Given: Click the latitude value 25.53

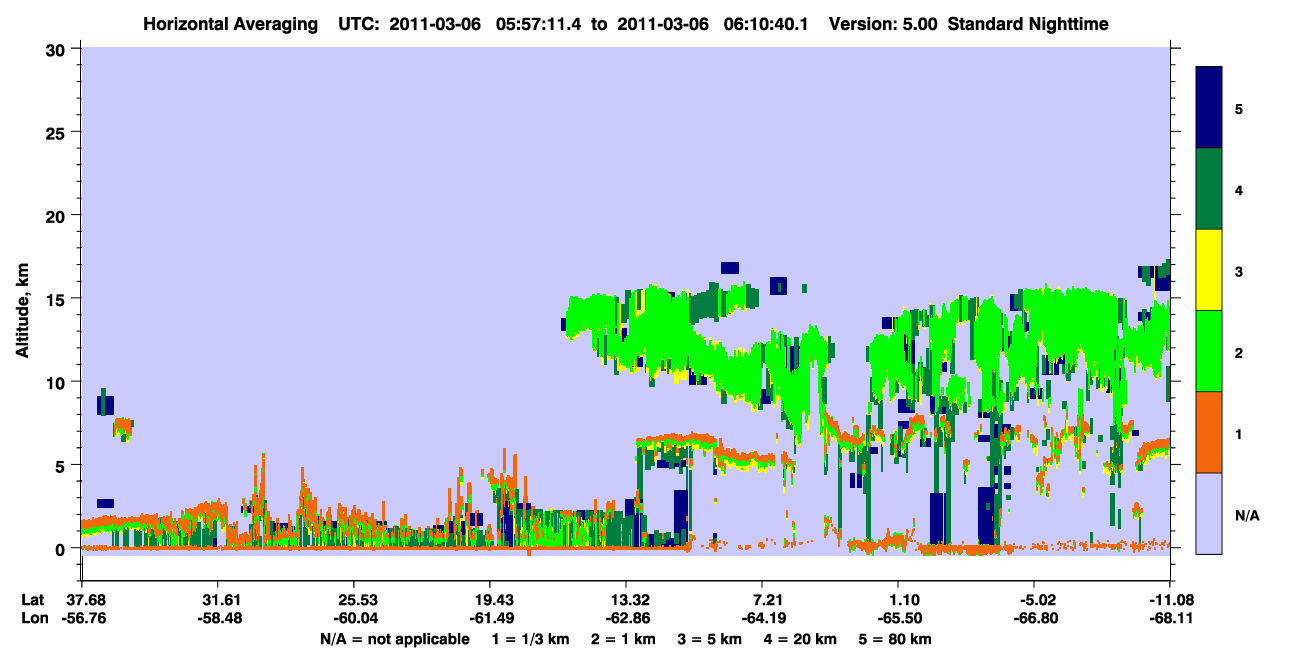Looking at the screenshot, I should tap(353, 600).
